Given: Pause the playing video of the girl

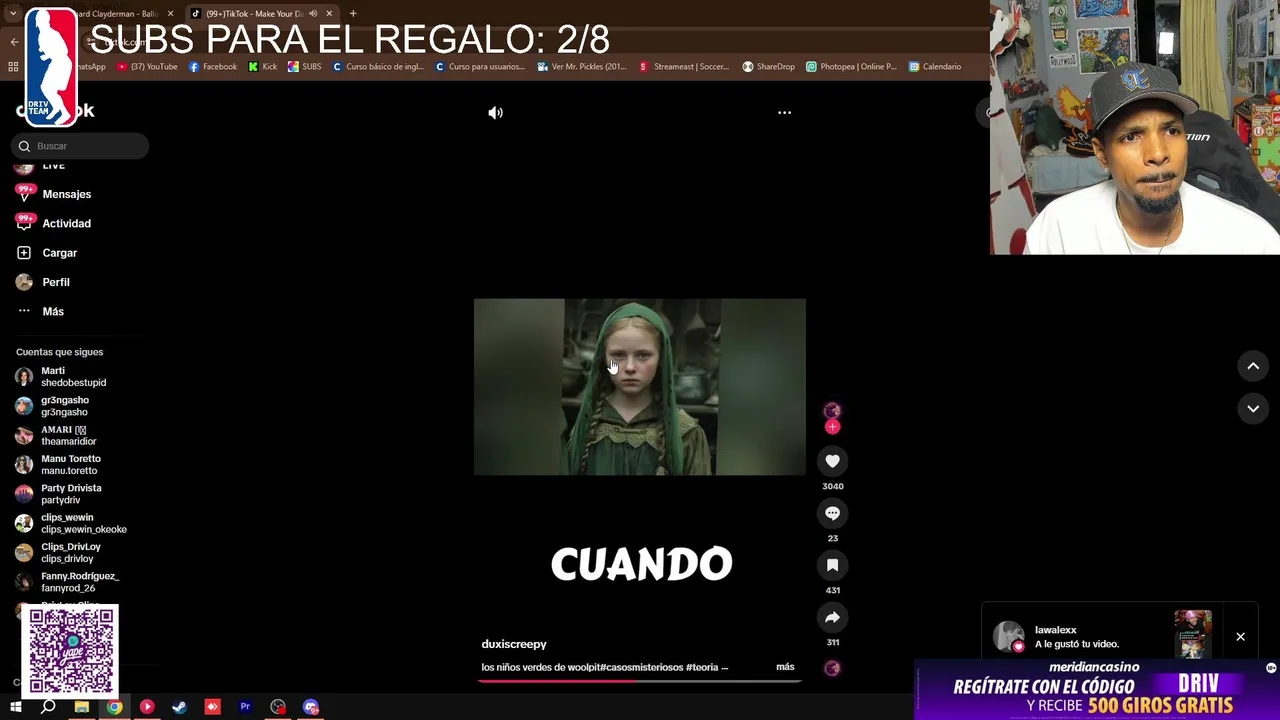Looking at the screenshot, I should click(639, 387).
